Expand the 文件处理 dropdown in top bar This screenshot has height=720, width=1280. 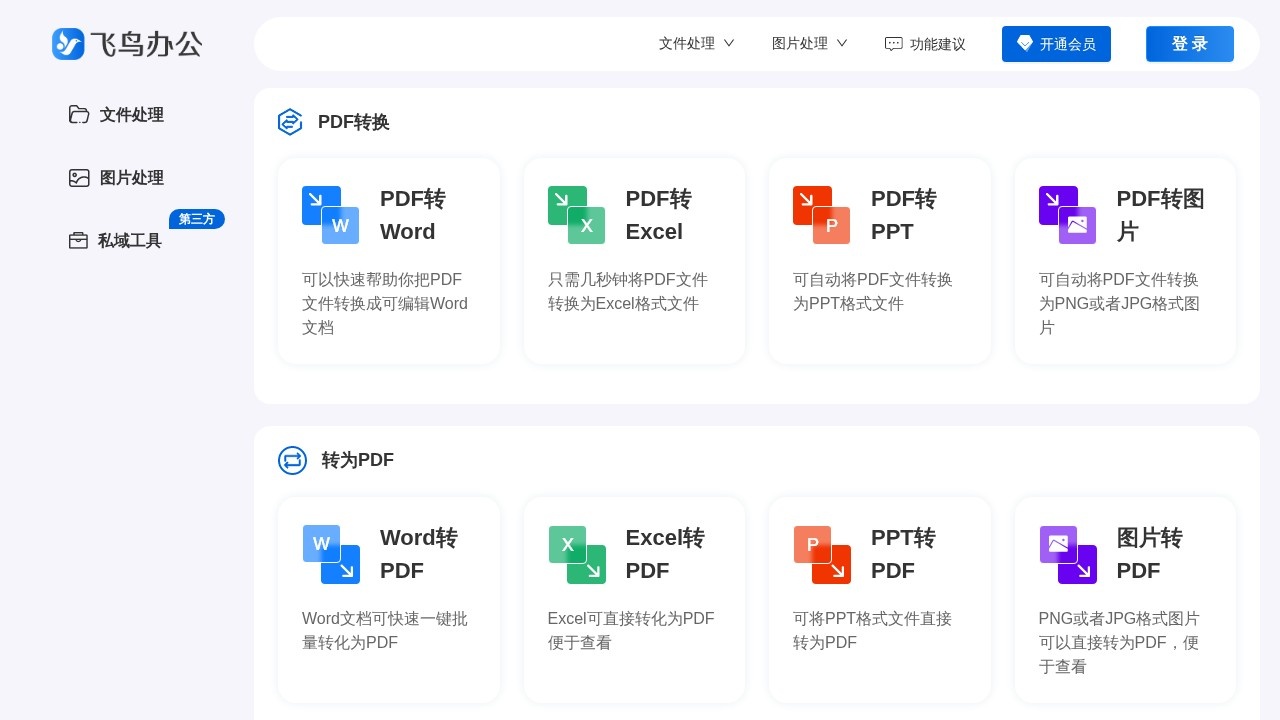click(696, 44)
